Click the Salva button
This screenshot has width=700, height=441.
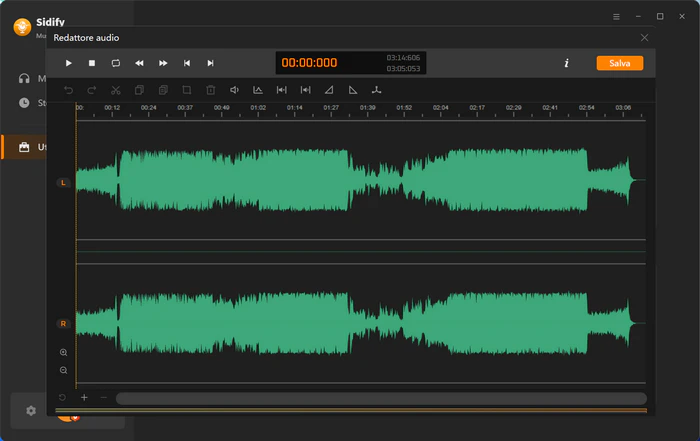pos(620,63)
